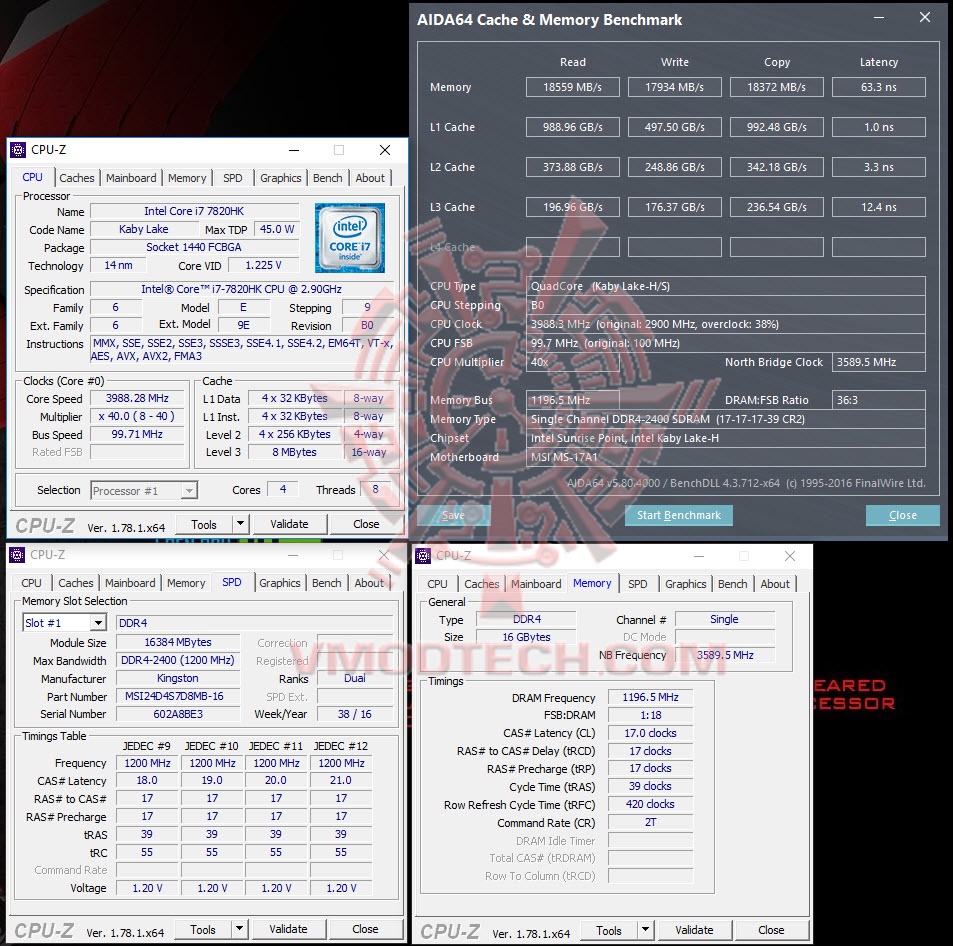953x946 pixels.
Task: Click Validate button in Memory window
Action: [694, 930]
